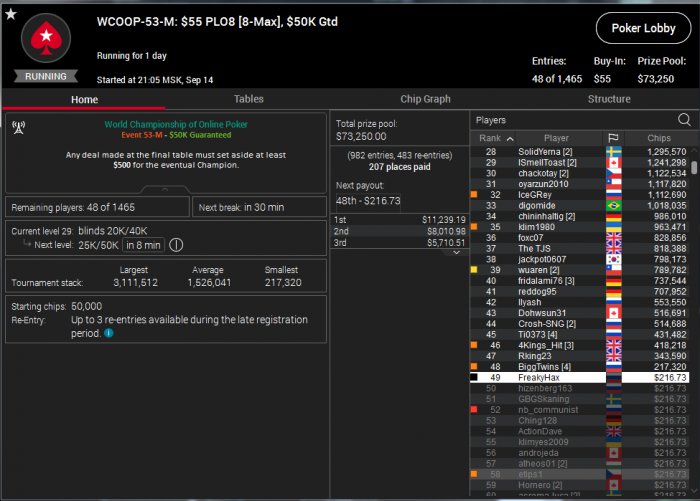Select highlighted FreakyHax row
The height and width of the screenshot is (501, 700).
tap(579, 377)
